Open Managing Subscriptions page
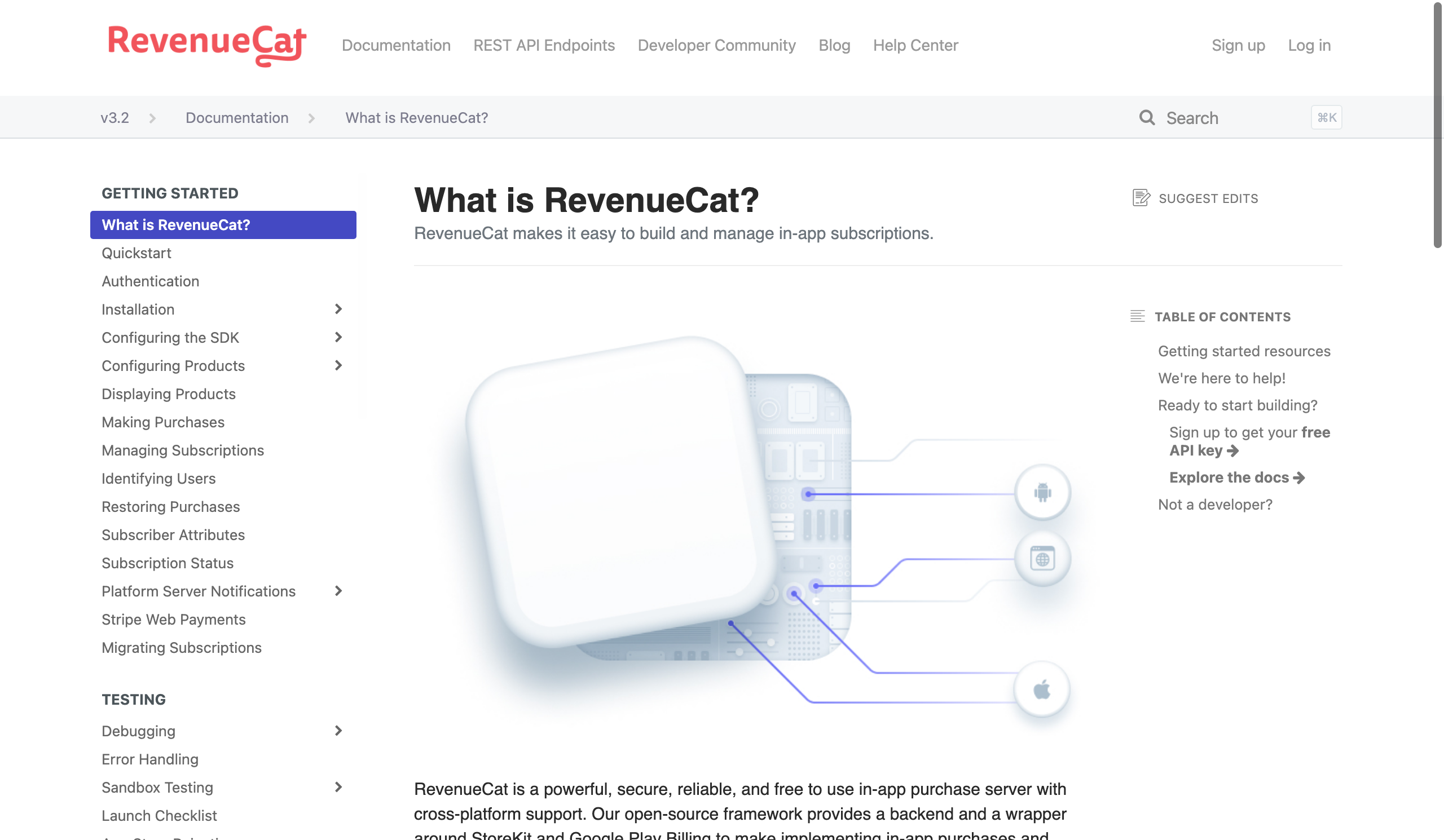Viewport: 1444px width, 840px height. click(x=183, y=450)
